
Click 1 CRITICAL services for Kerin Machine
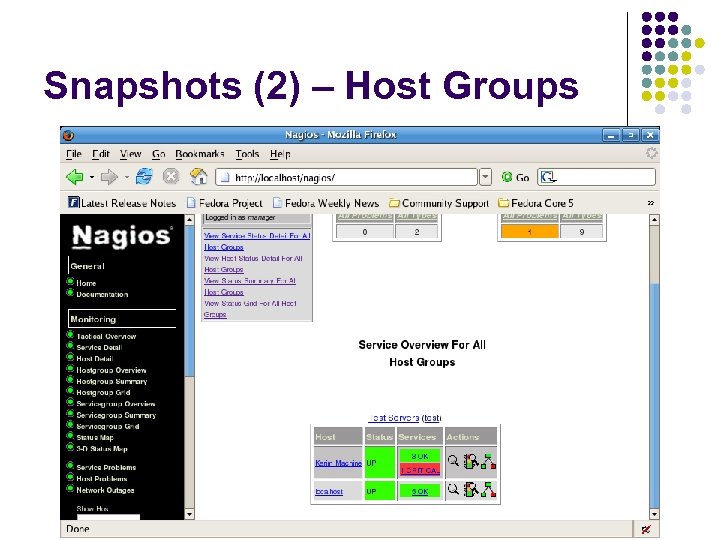pos(420,470)
